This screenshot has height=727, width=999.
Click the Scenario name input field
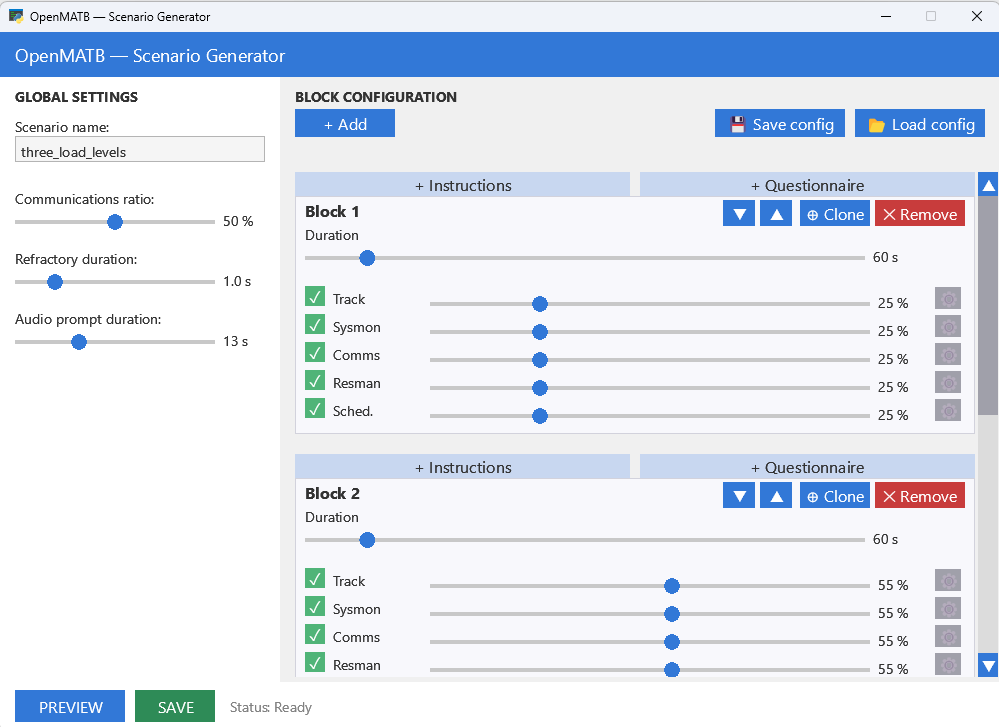[140, 149]
